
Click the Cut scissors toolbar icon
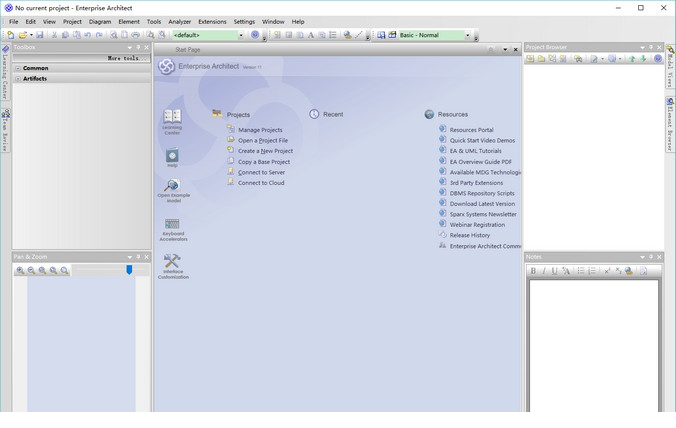point(54,35)
